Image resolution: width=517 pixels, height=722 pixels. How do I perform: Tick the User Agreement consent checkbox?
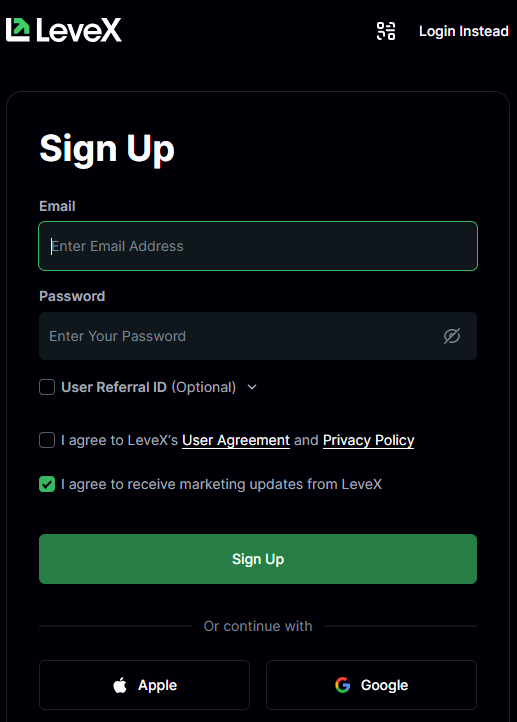(x=47, y=440)
